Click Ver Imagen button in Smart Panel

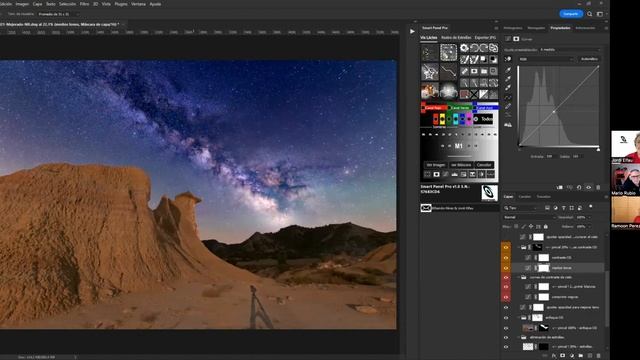click(x=436, y=165)
